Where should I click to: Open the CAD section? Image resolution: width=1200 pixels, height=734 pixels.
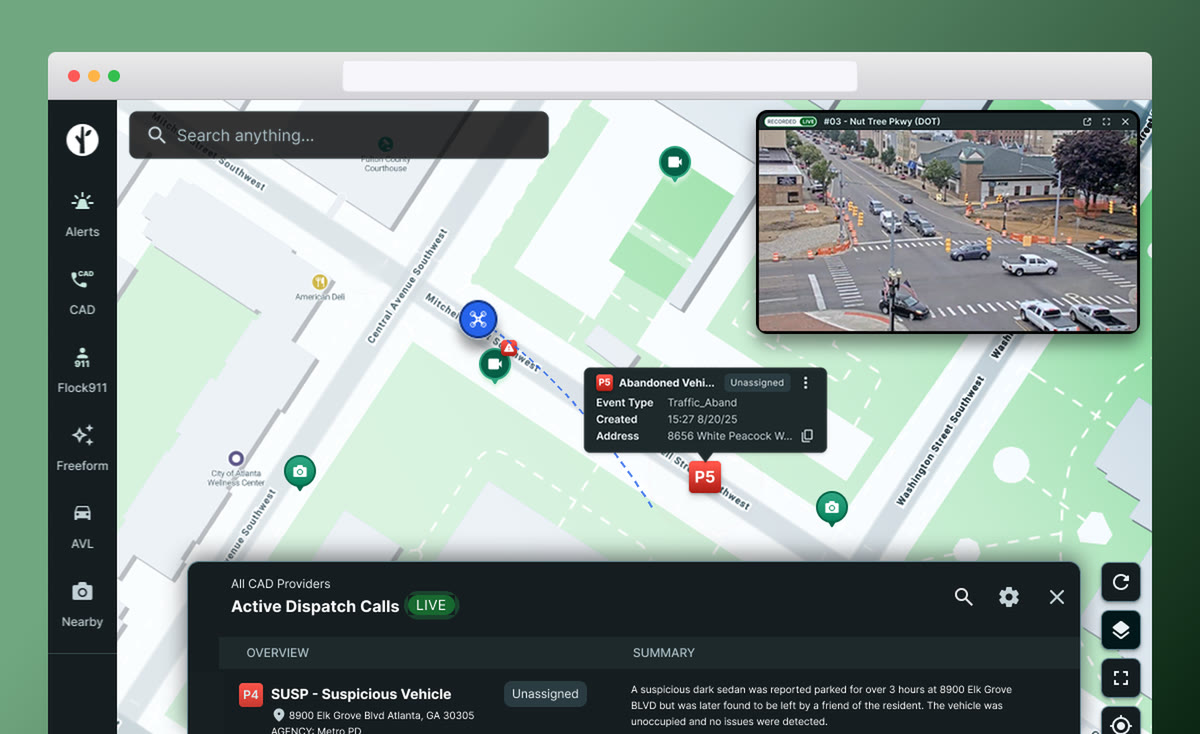(x=82, y=293)
